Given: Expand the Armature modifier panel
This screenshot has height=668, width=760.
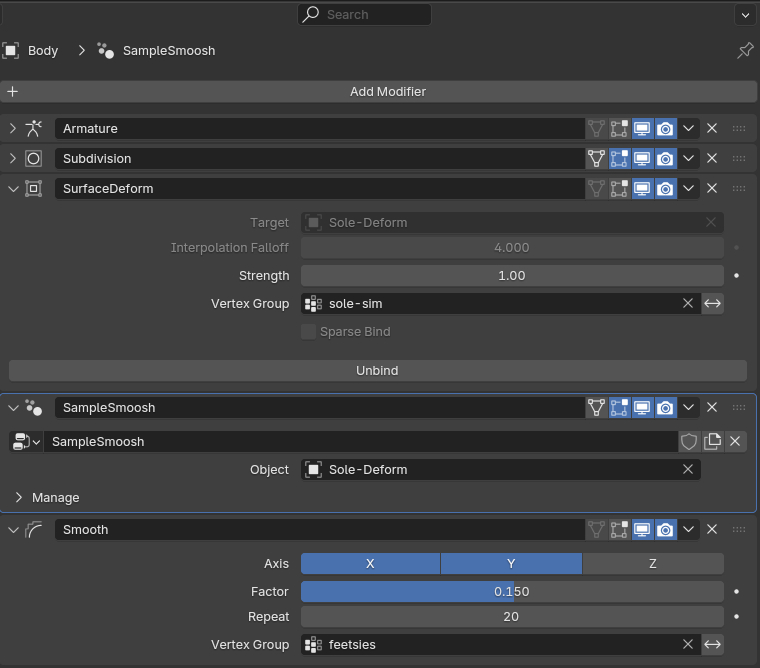Looking at the screenshot, I should point(13,128).
